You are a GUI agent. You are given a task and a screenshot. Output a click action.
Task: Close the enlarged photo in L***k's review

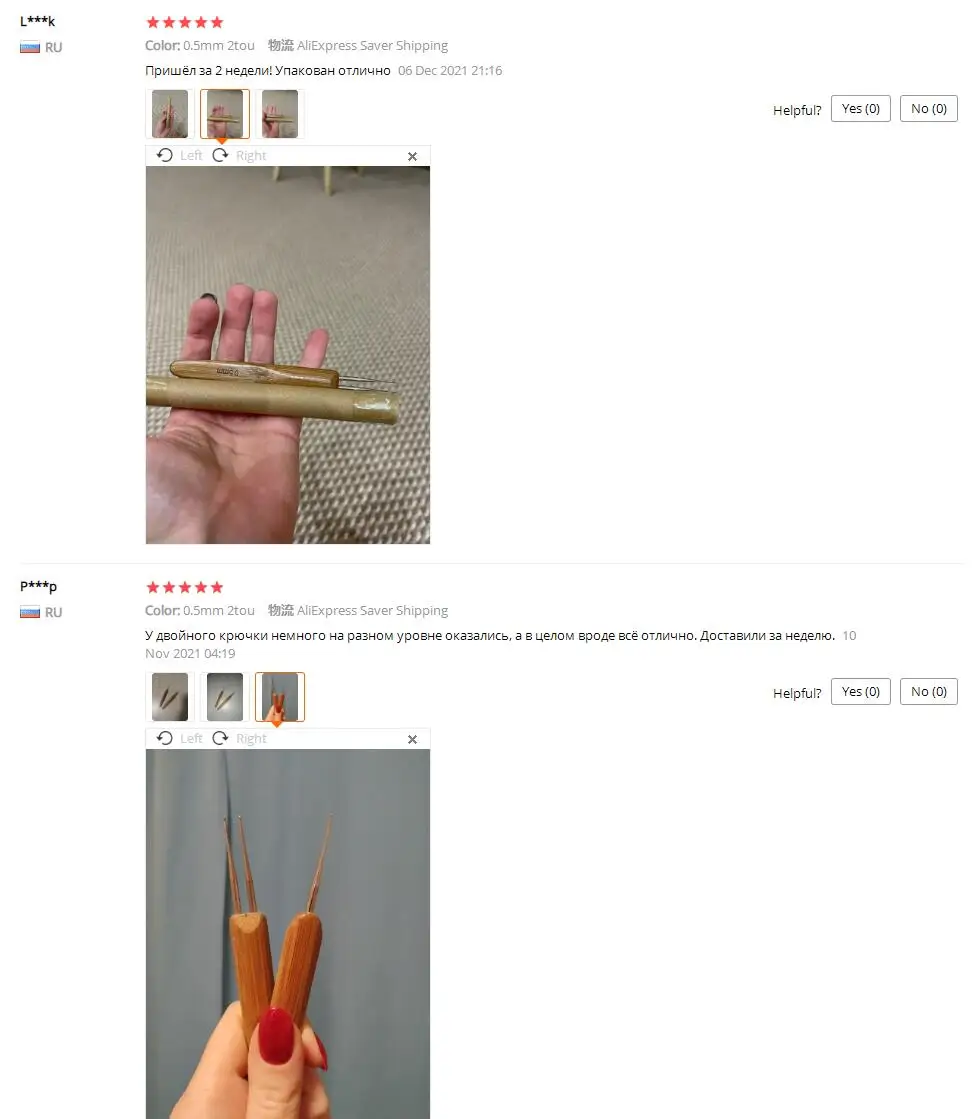(412, 156)
